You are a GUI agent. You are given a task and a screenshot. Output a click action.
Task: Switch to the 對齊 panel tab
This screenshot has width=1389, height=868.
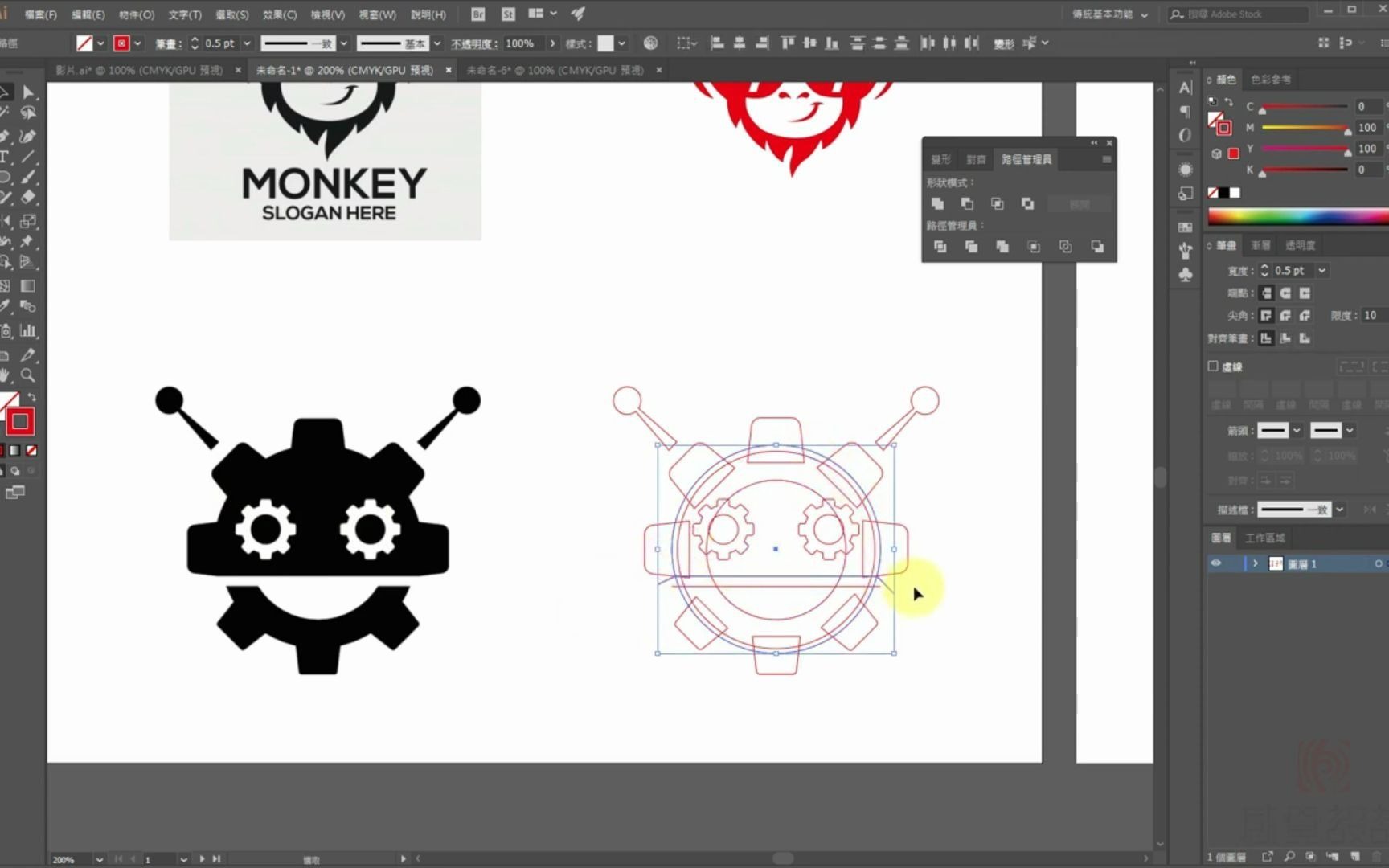(x=976, y=159)
